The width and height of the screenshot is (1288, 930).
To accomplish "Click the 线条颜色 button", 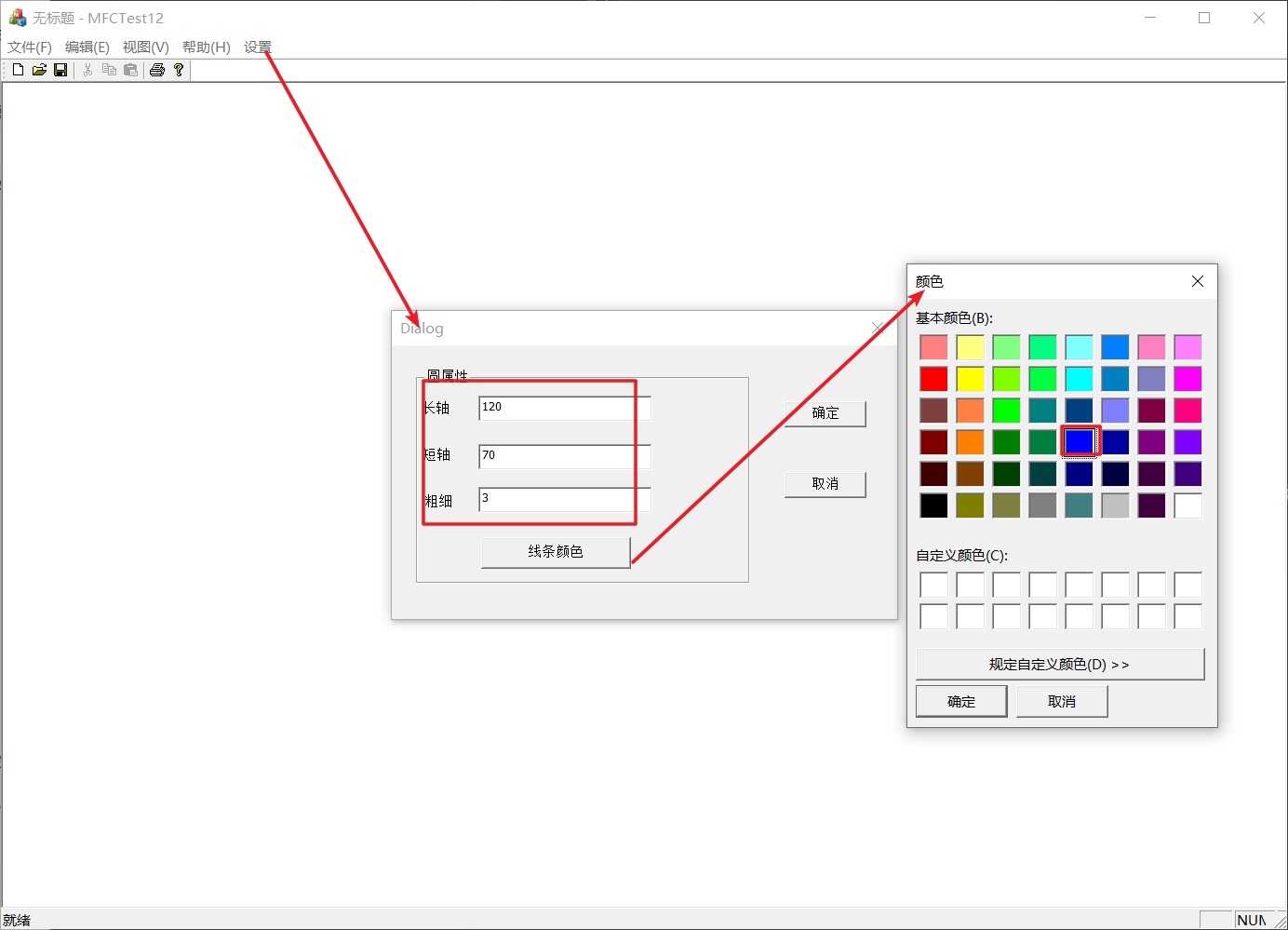I will tap(556, 552).
